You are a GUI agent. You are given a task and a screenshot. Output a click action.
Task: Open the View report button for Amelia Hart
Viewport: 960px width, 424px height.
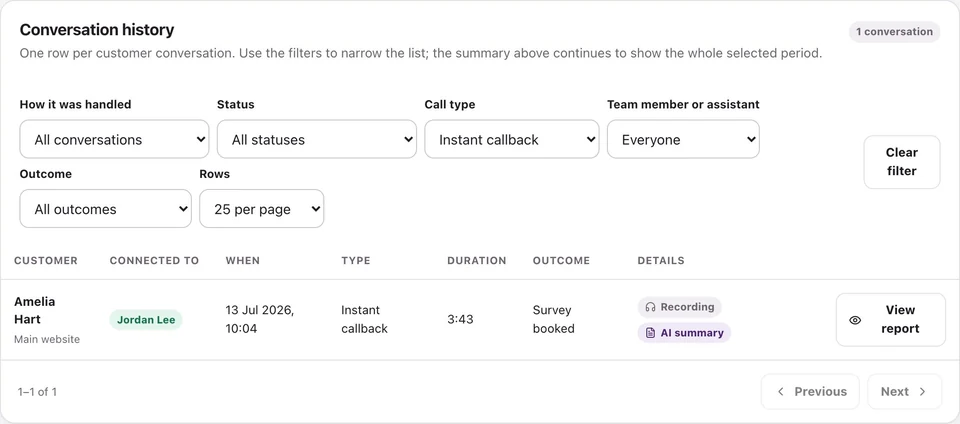click(x=891, y=319)
